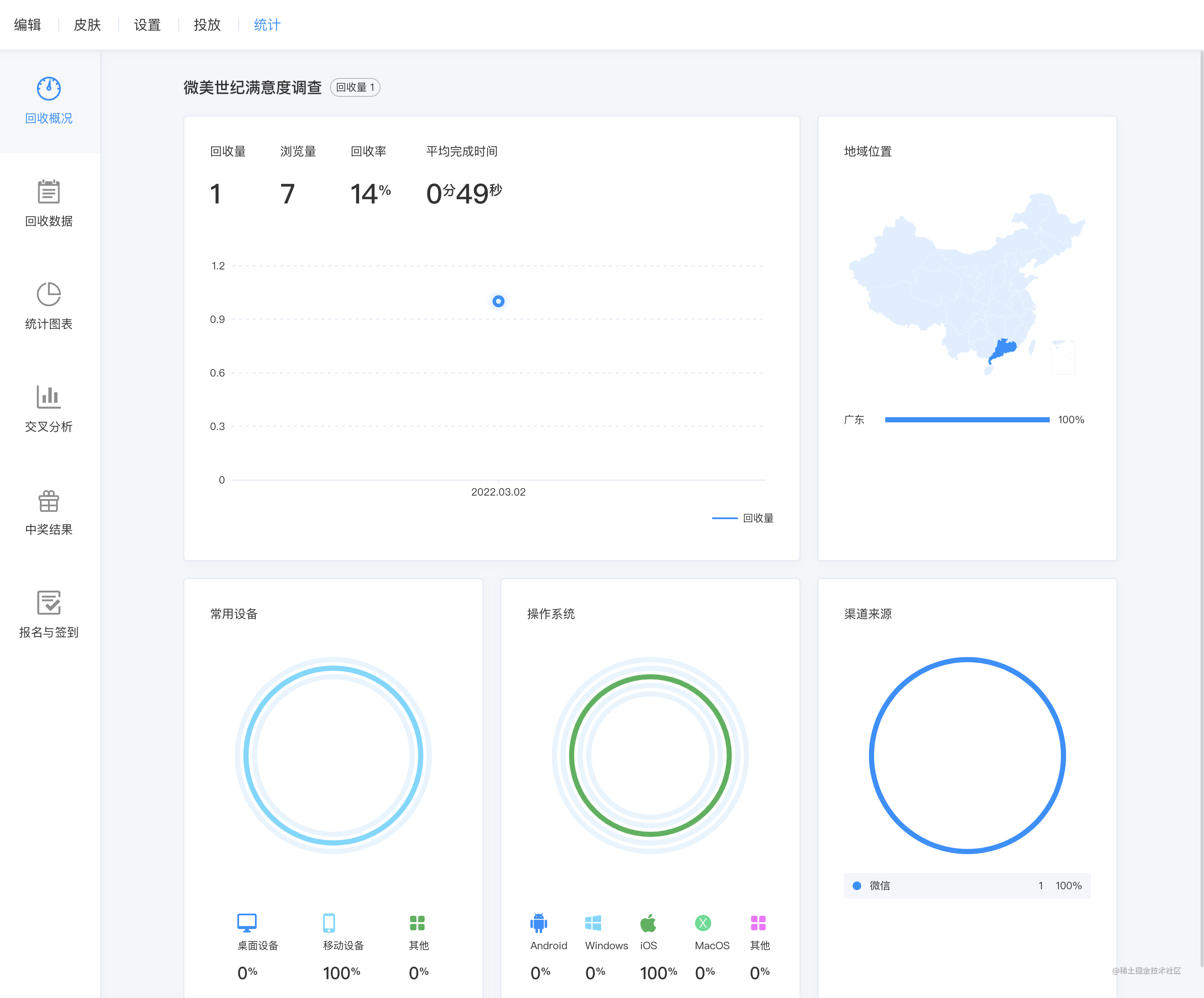This screenshot has width=1204, height=998.
Task: Click the 桌面设备 0% figure
Action: [x=247, y=973]
